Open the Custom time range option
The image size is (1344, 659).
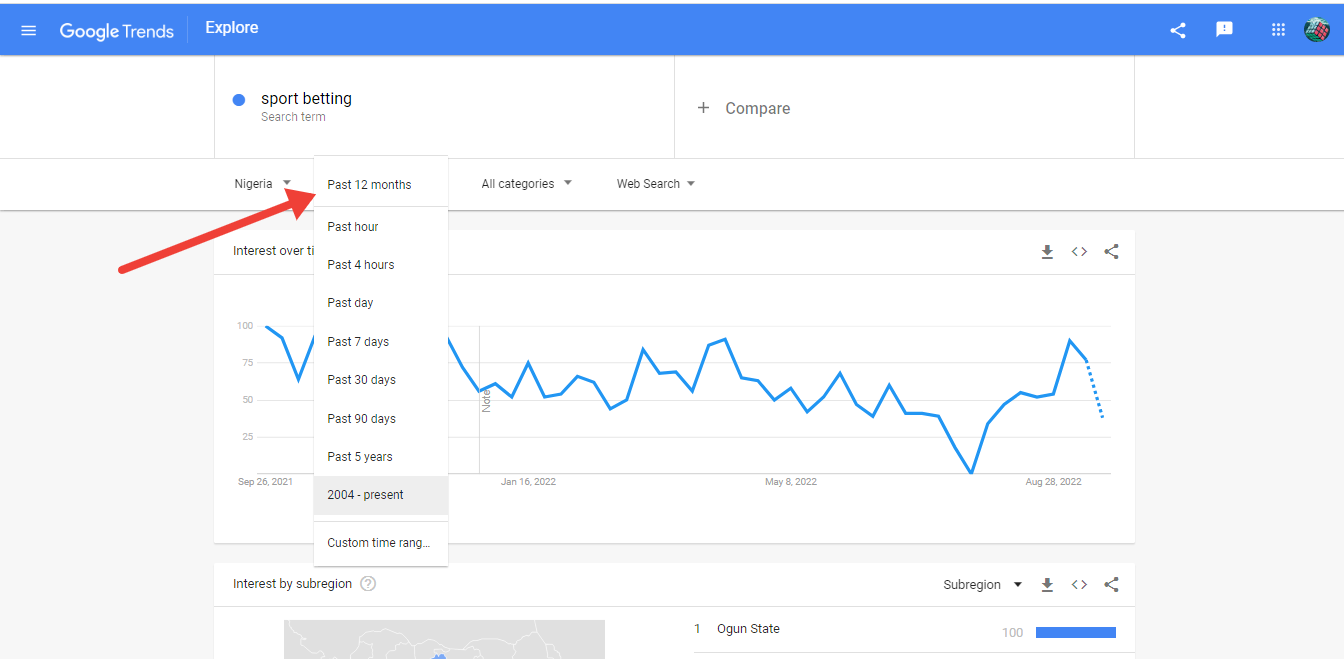coord(381,543)
